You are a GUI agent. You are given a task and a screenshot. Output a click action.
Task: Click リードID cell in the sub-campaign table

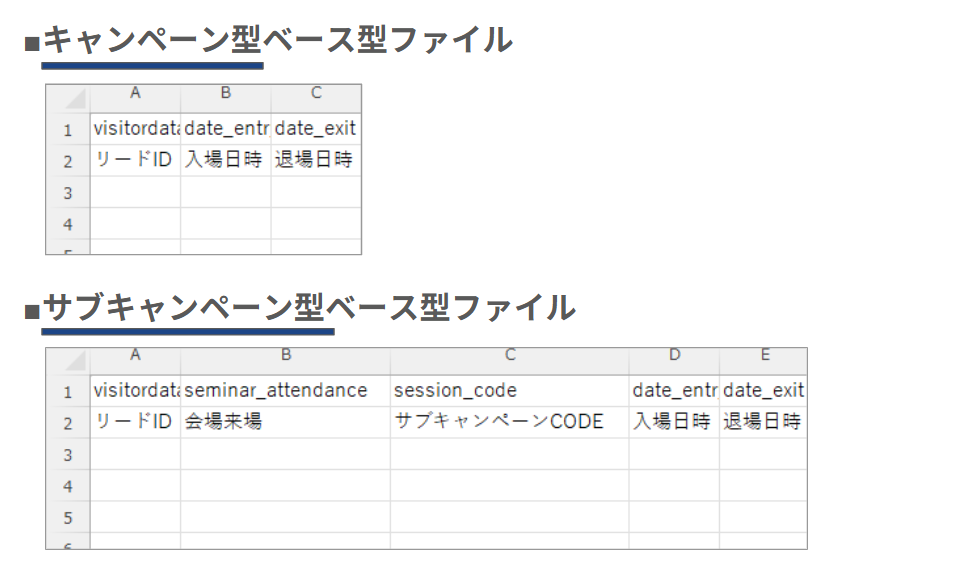coord(135,422)
